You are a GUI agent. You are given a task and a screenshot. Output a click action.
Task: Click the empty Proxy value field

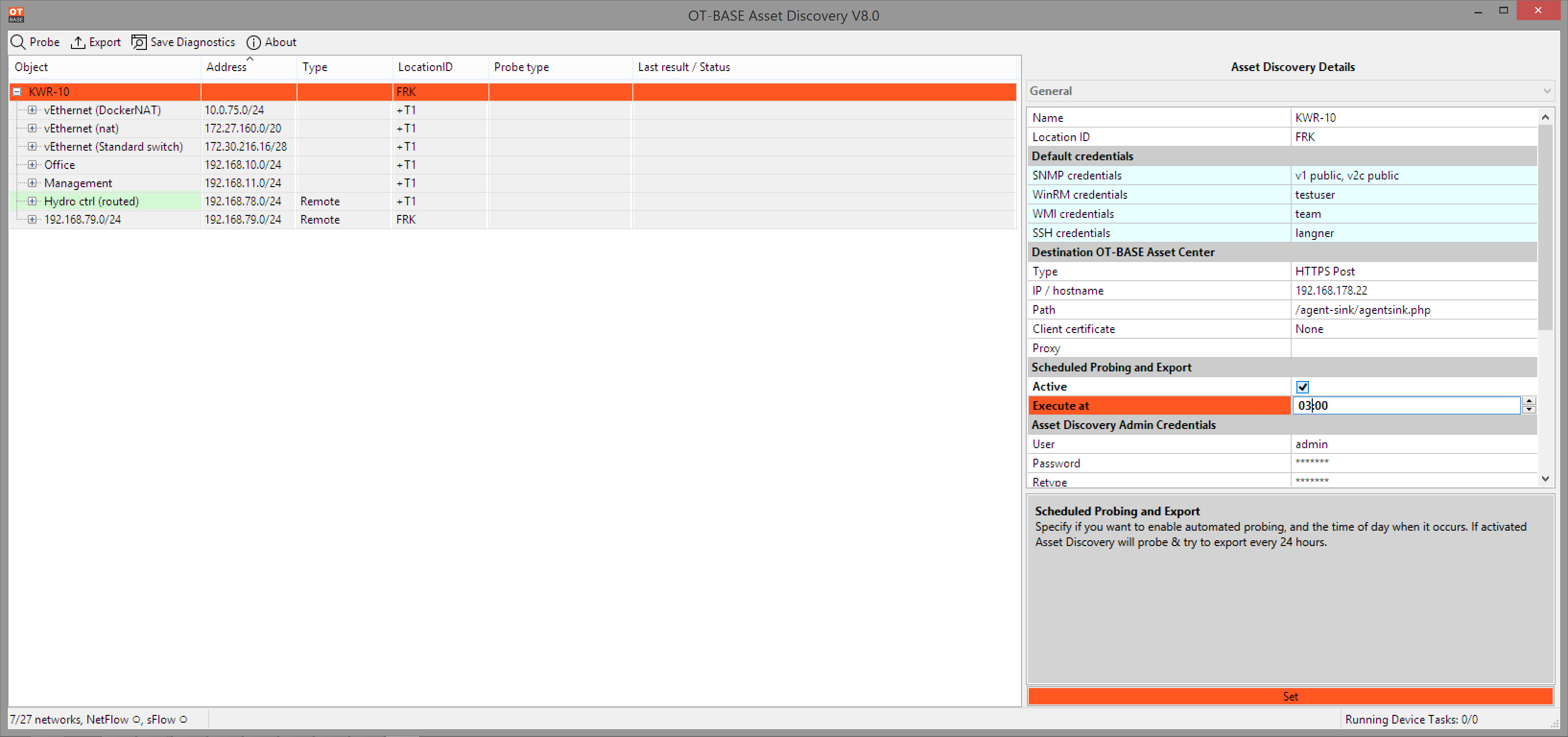click(1414, 348)
